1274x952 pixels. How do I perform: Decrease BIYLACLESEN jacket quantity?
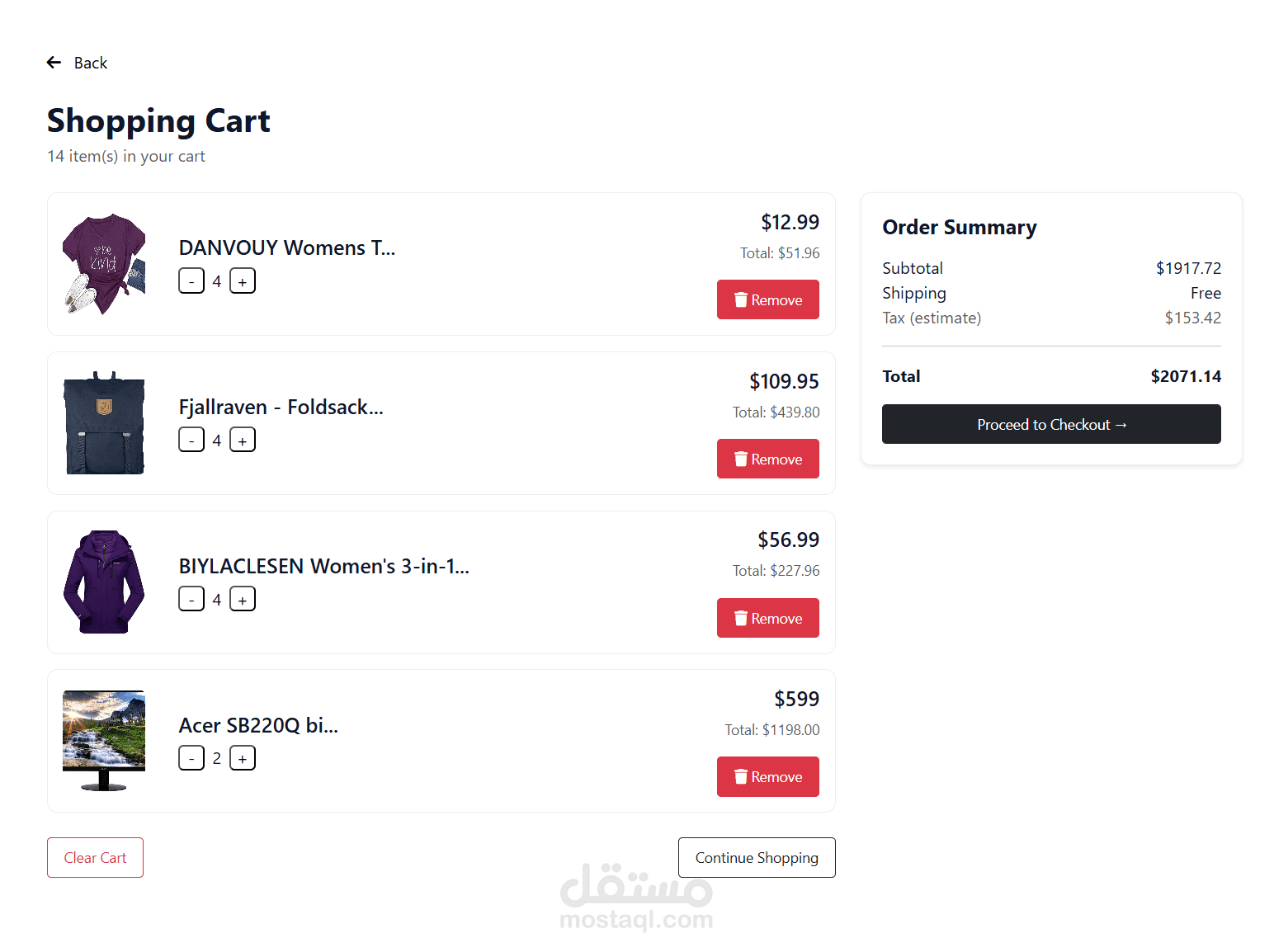191,600
